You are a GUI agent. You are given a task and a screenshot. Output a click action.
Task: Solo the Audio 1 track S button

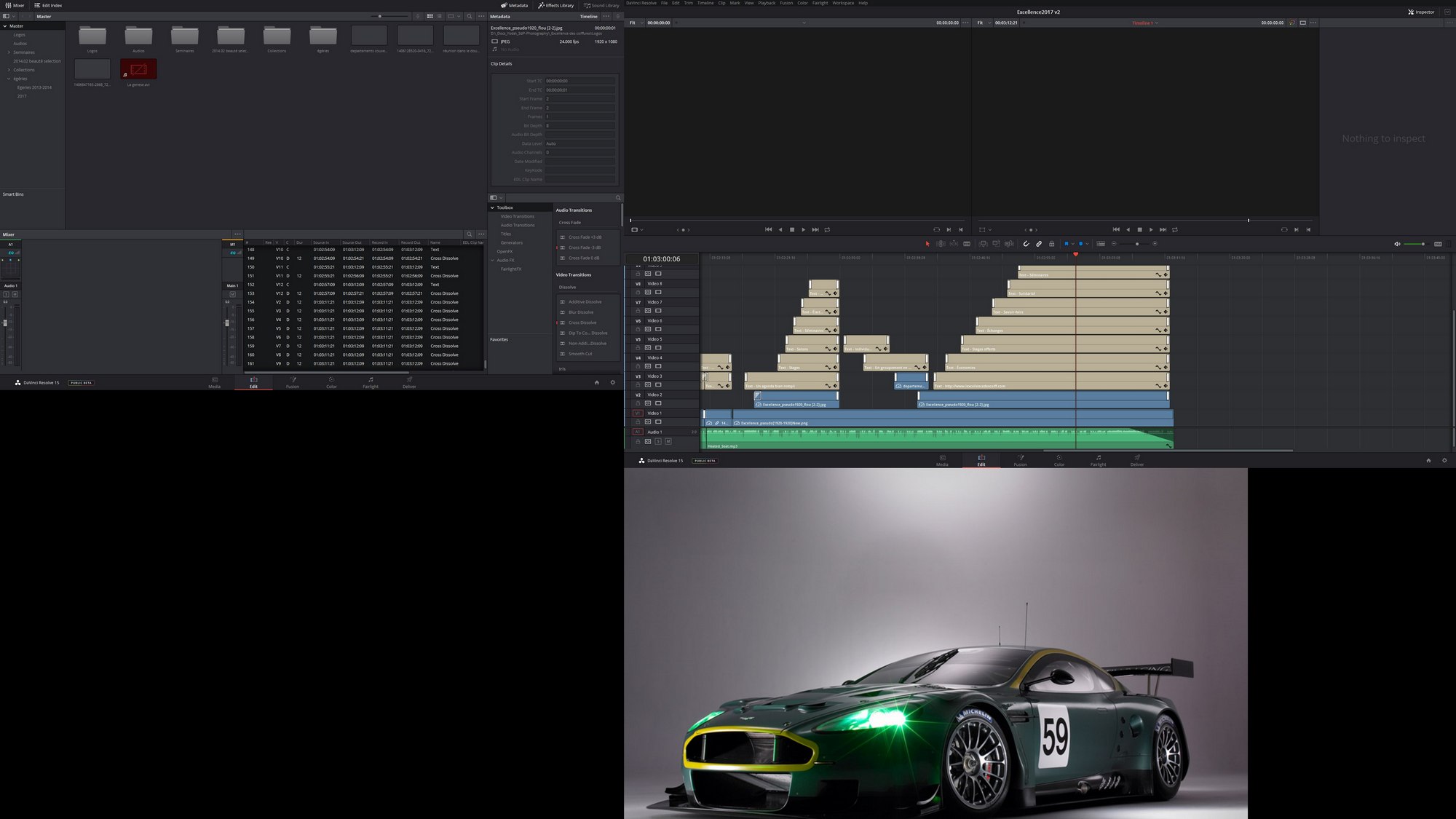click(658, 441)
